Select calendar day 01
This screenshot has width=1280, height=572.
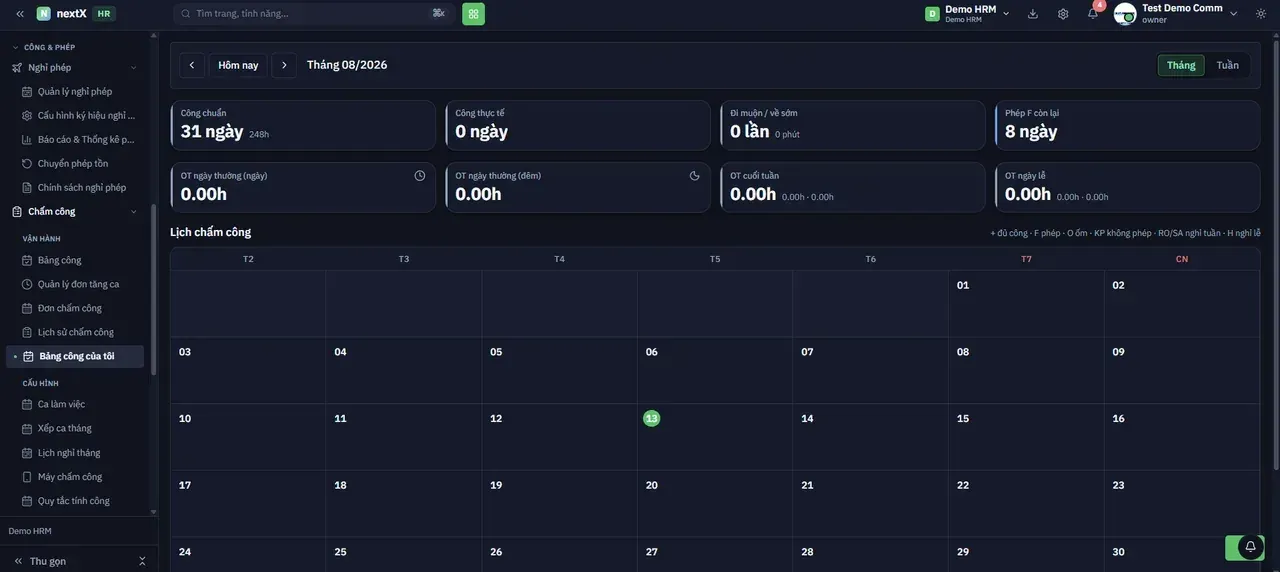coord(1026,304)
